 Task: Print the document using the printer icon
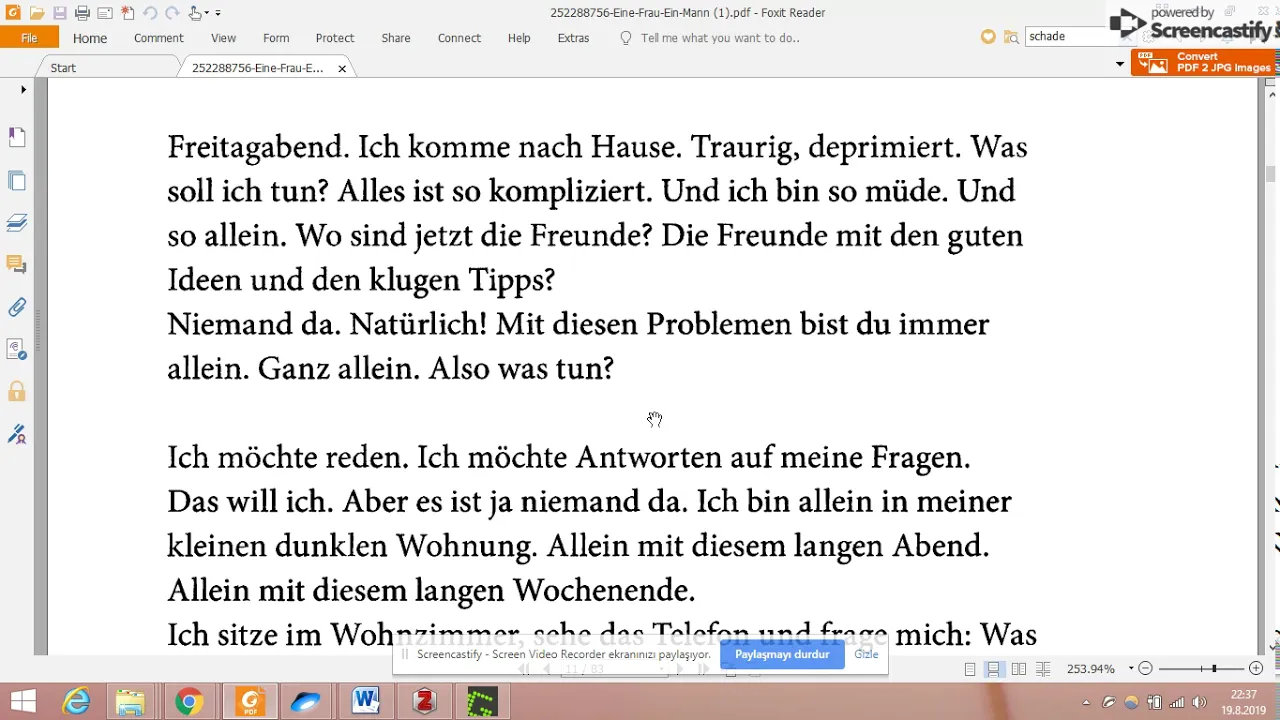click(x=82, y=13)
